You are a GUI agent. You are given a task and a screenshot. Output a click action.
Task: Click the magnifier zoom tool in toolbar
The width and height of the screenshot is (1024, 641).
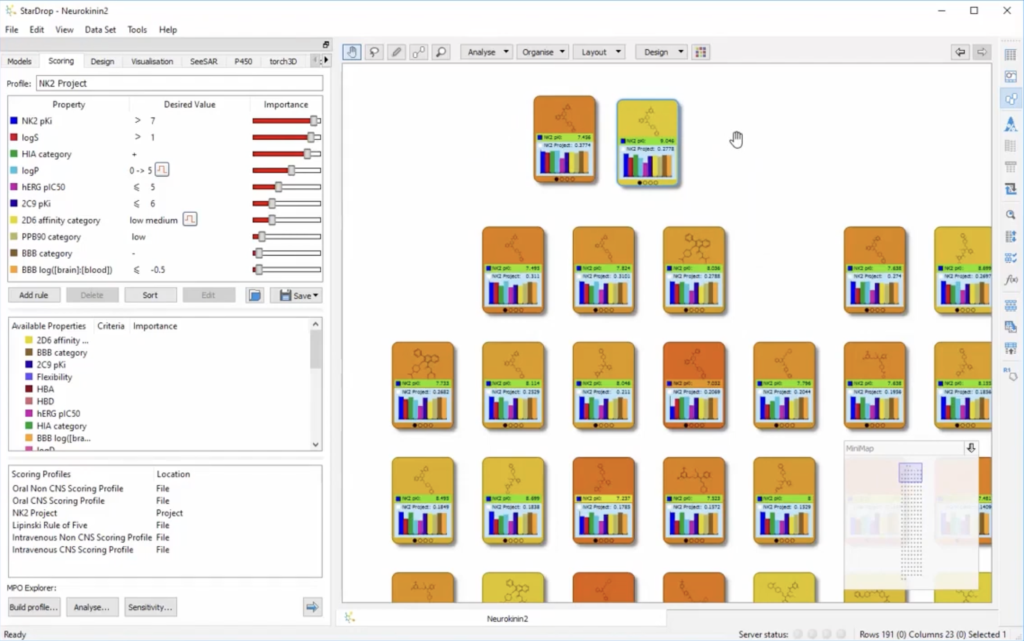pyautogui.click(x=440, y=52)
